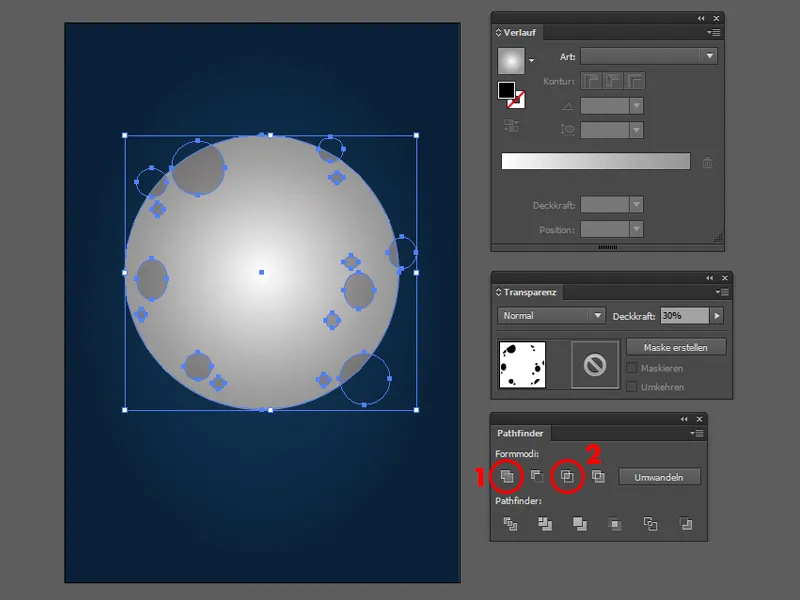The image size is (800, 600).
Task: Open the Transparenz panel options menu
Action: [x=722, y=292]
